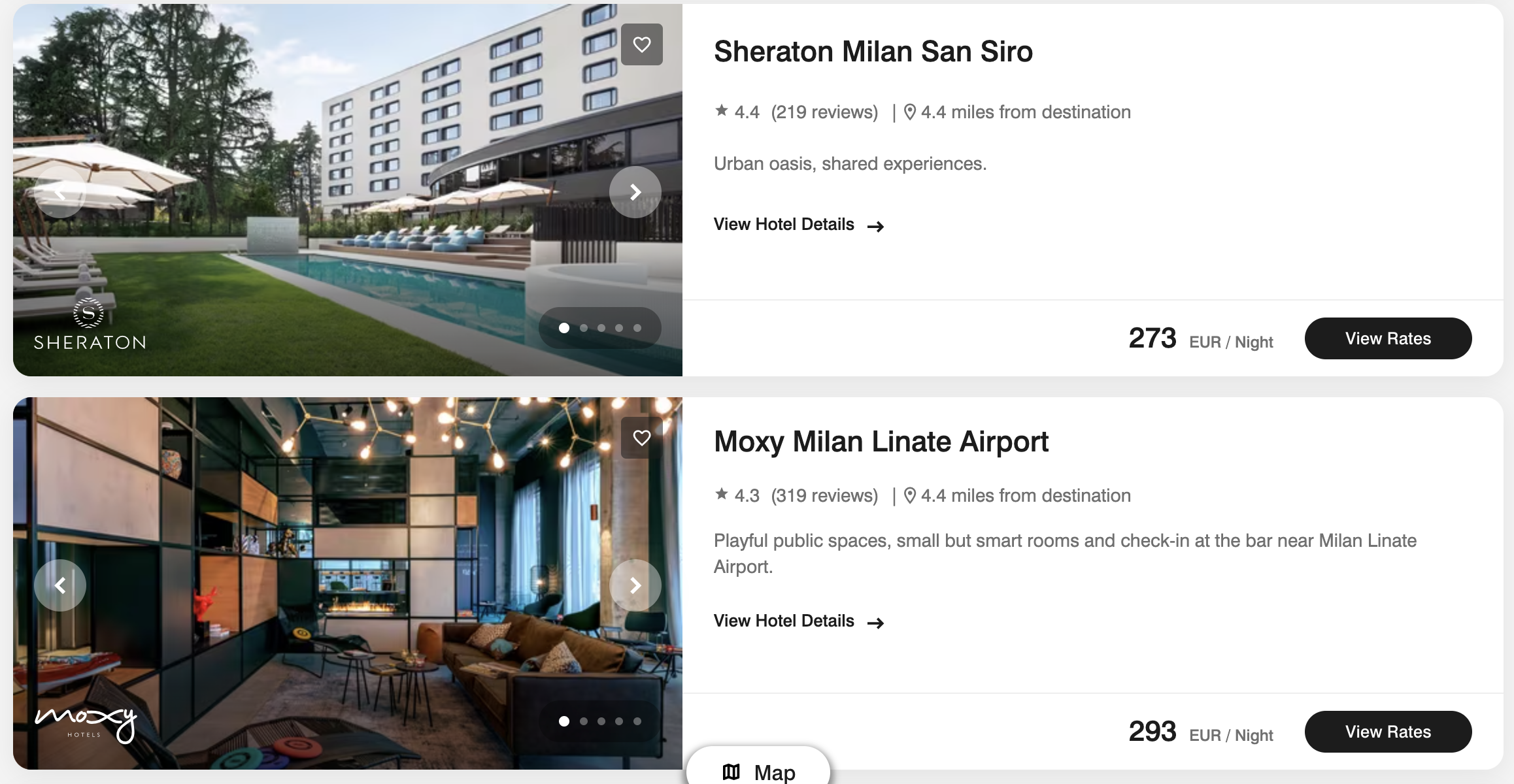
Task: Select the Moxy Milan Linate Airport title
Action: pyautogui.click(x=881, y=442)
